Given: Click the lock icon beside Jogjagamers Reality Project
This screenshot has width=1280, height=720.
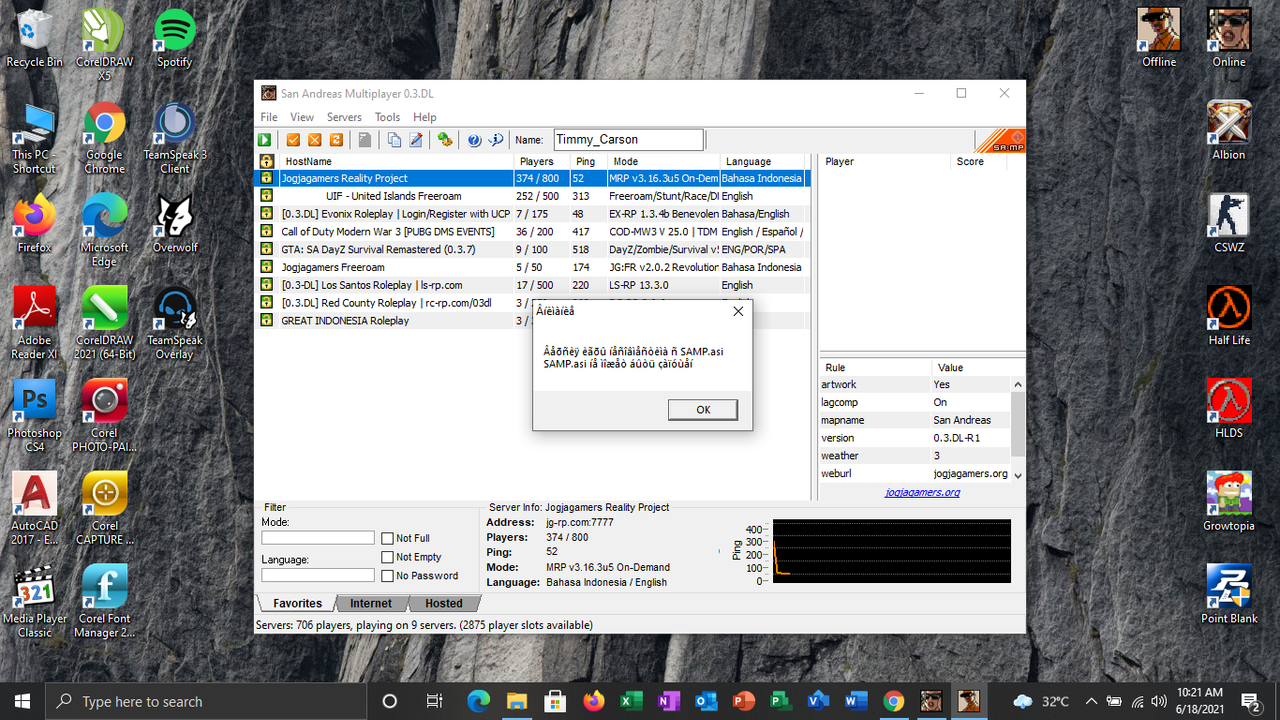Looking at the screenshot, I should [x=267, y=178].
